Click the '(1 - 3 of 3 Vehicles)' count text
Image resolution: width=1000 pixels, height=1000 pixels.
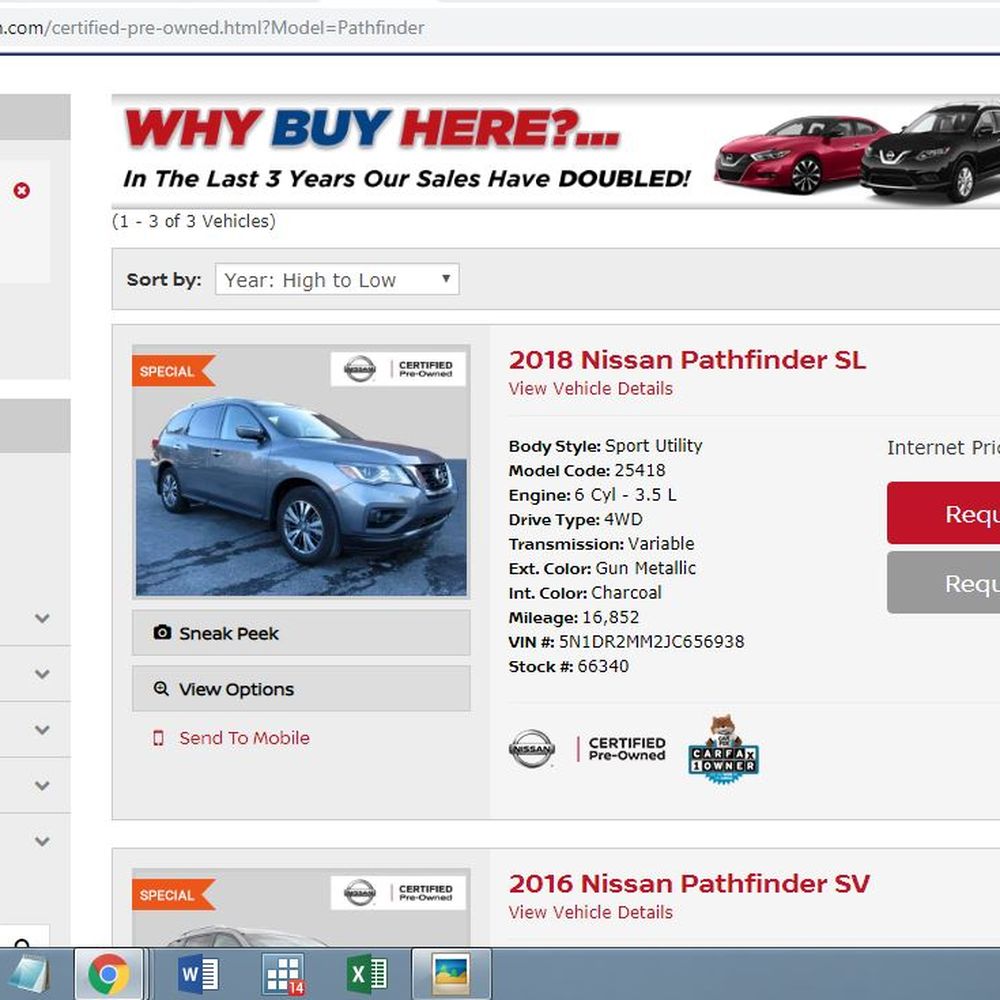[x=194, y=221]
